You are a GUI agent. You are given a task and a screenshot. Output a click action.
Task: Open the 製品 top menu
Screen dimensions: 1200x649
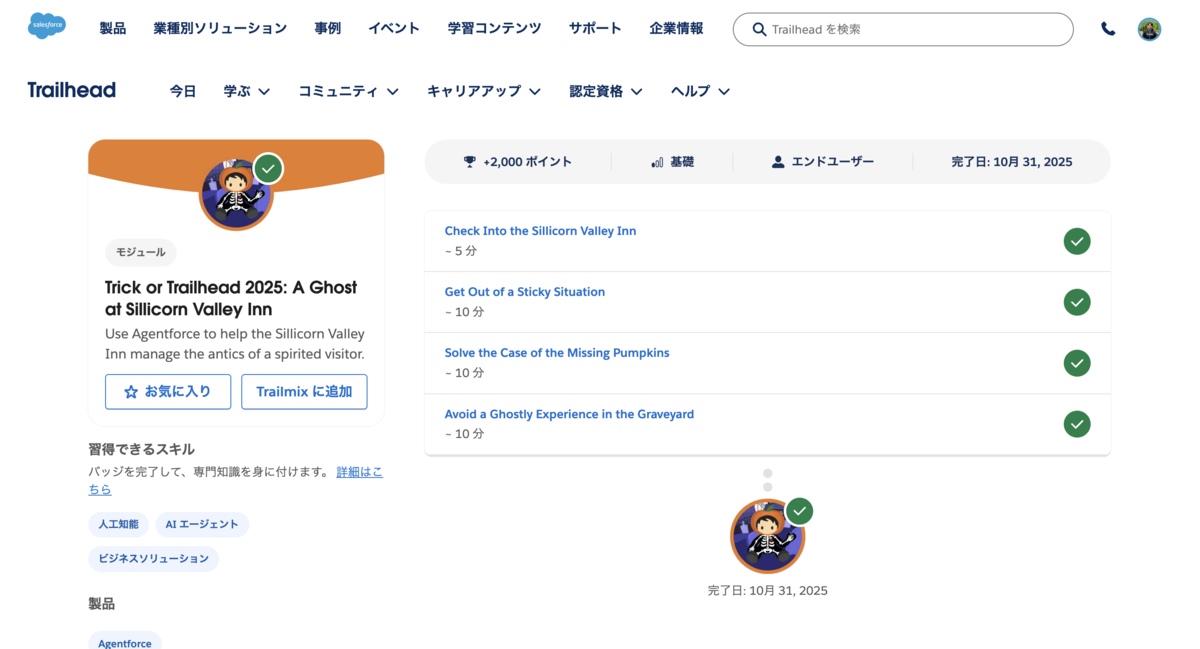pyautogui.click(x=113, y=28)
